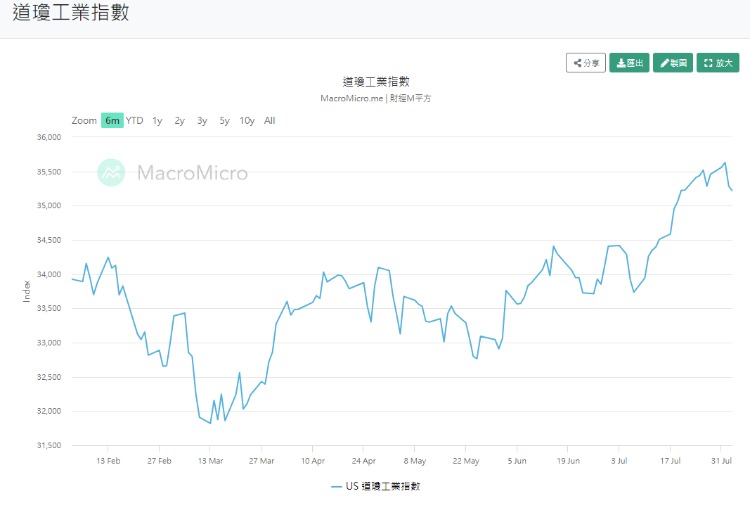
Task: Select the 5y zoom option
Action: (x=224, y=121)
